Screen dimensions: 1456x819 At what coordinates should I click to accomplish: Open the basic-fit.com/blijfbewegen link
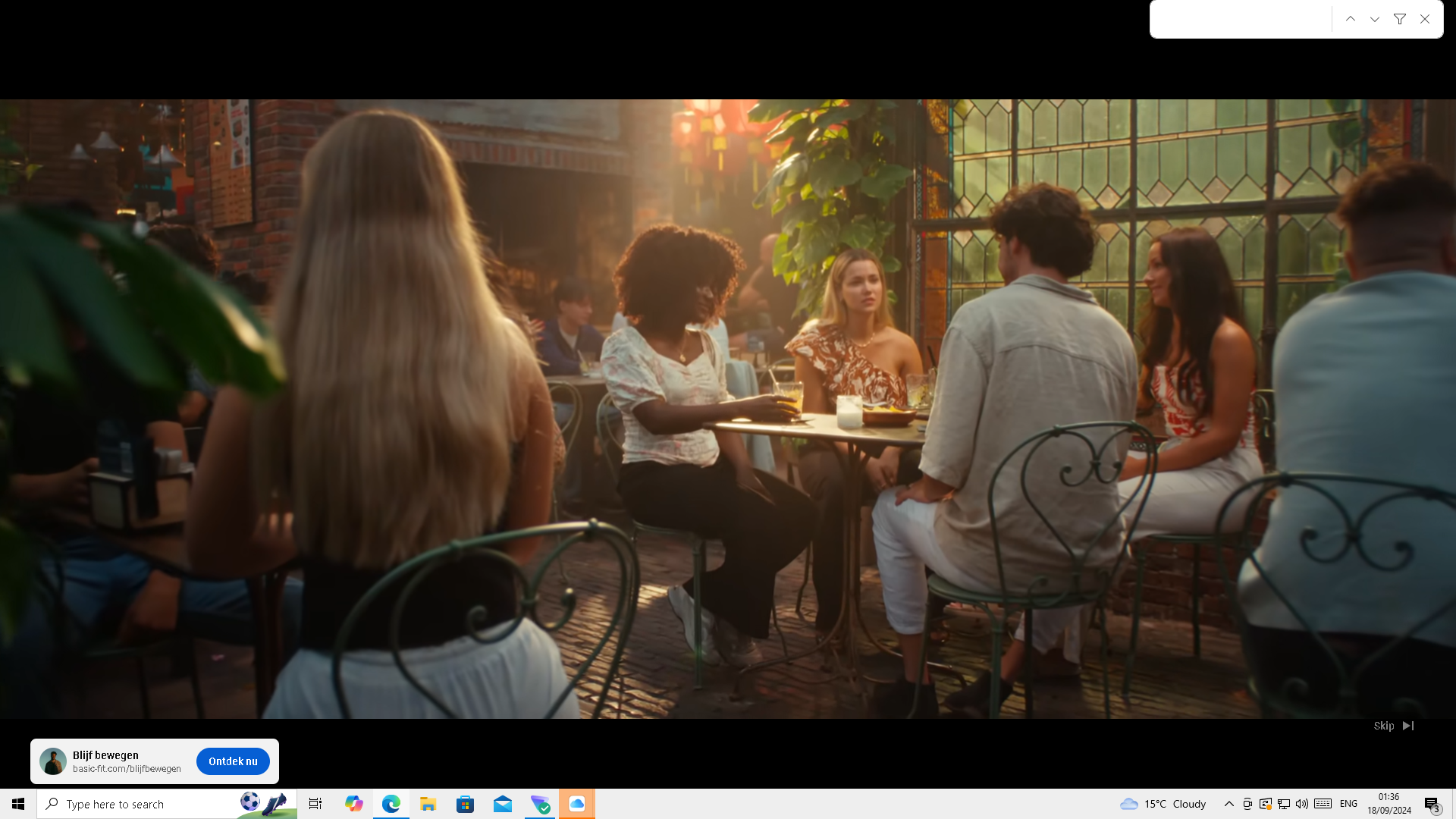click(x=127, y=769)
